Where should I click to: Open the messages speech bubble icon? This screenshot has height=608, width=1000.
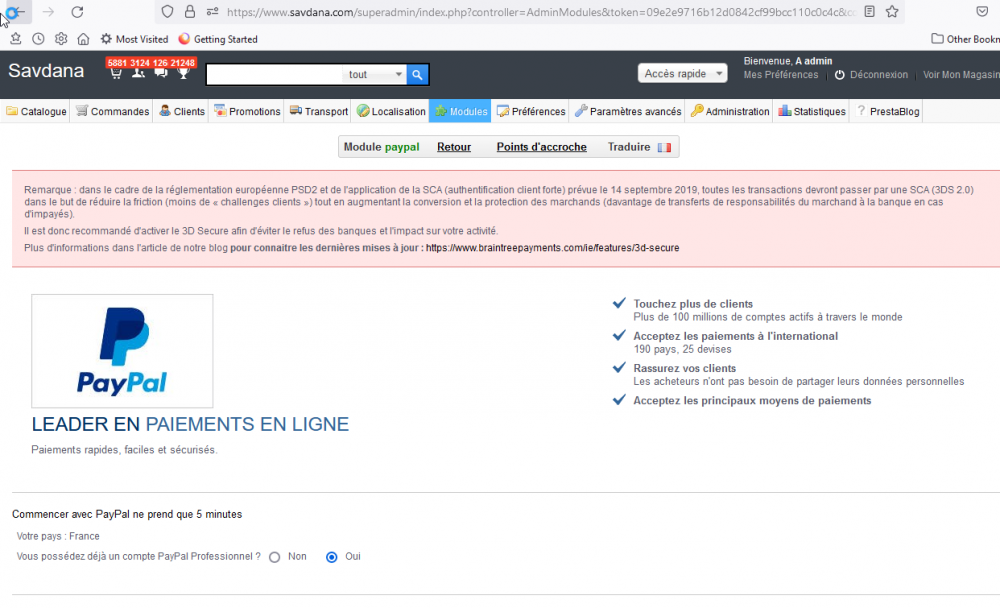coord(161,73)
